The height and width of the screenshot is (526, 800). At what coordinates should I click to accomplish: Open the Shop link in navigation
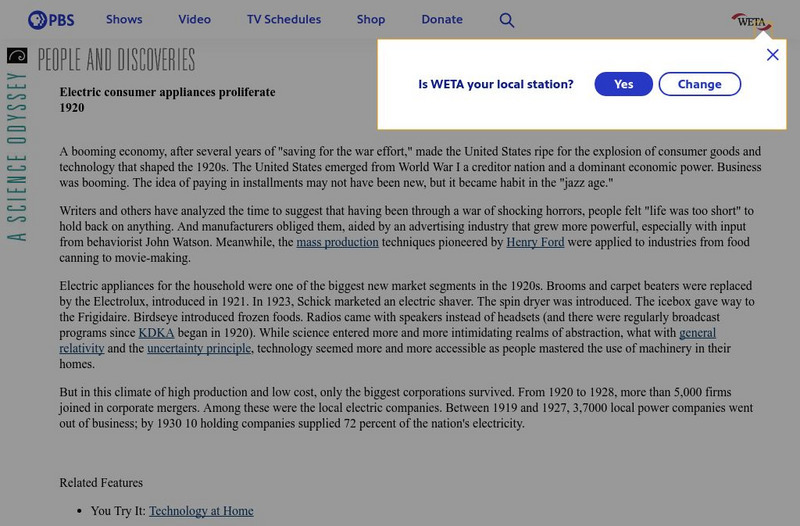coord(371,19)
